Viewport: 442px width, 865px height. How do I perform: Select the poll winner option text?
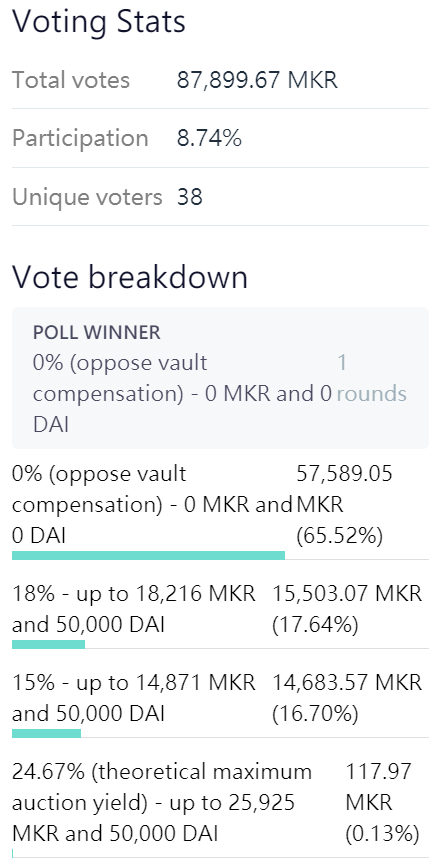[183, 394]
